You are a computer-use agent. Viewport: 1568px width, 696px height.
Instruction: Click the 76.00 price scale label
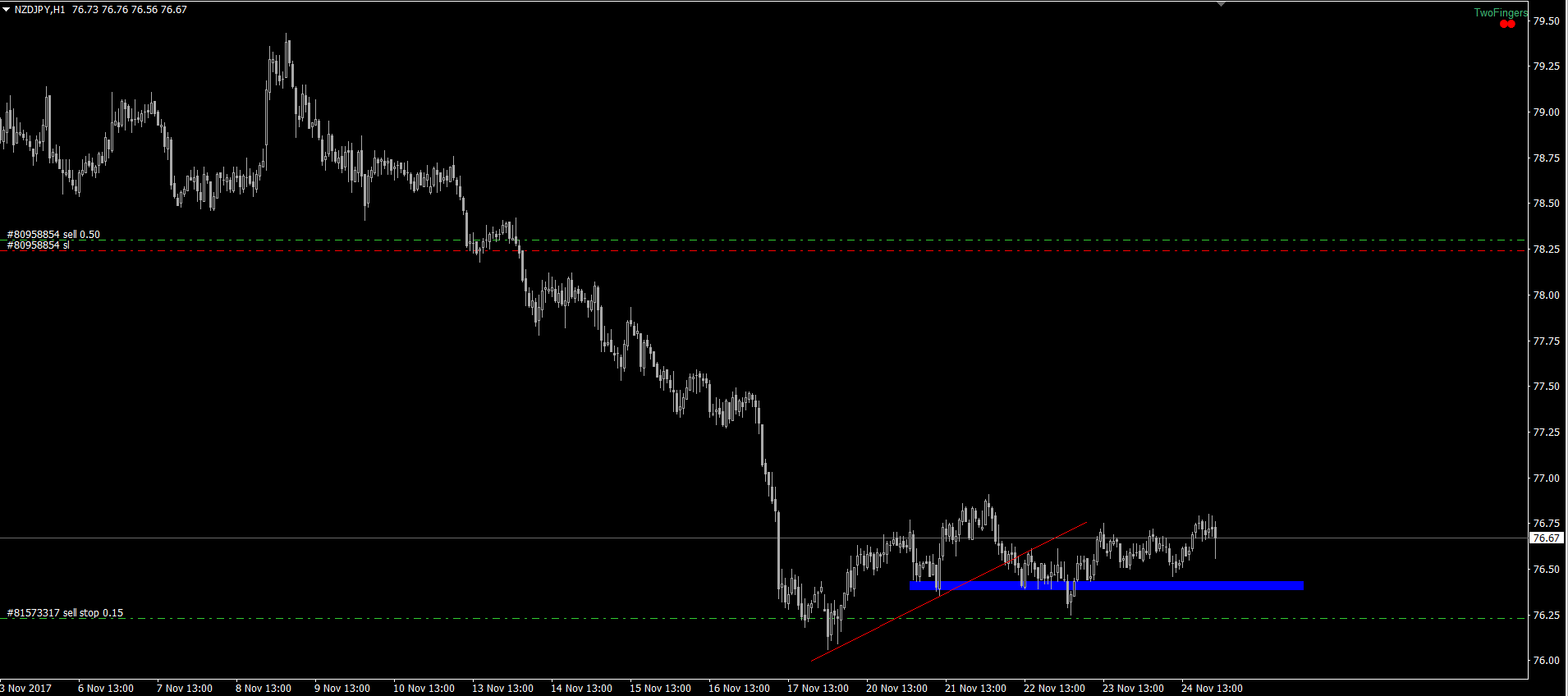click(x=1547, y=661)
